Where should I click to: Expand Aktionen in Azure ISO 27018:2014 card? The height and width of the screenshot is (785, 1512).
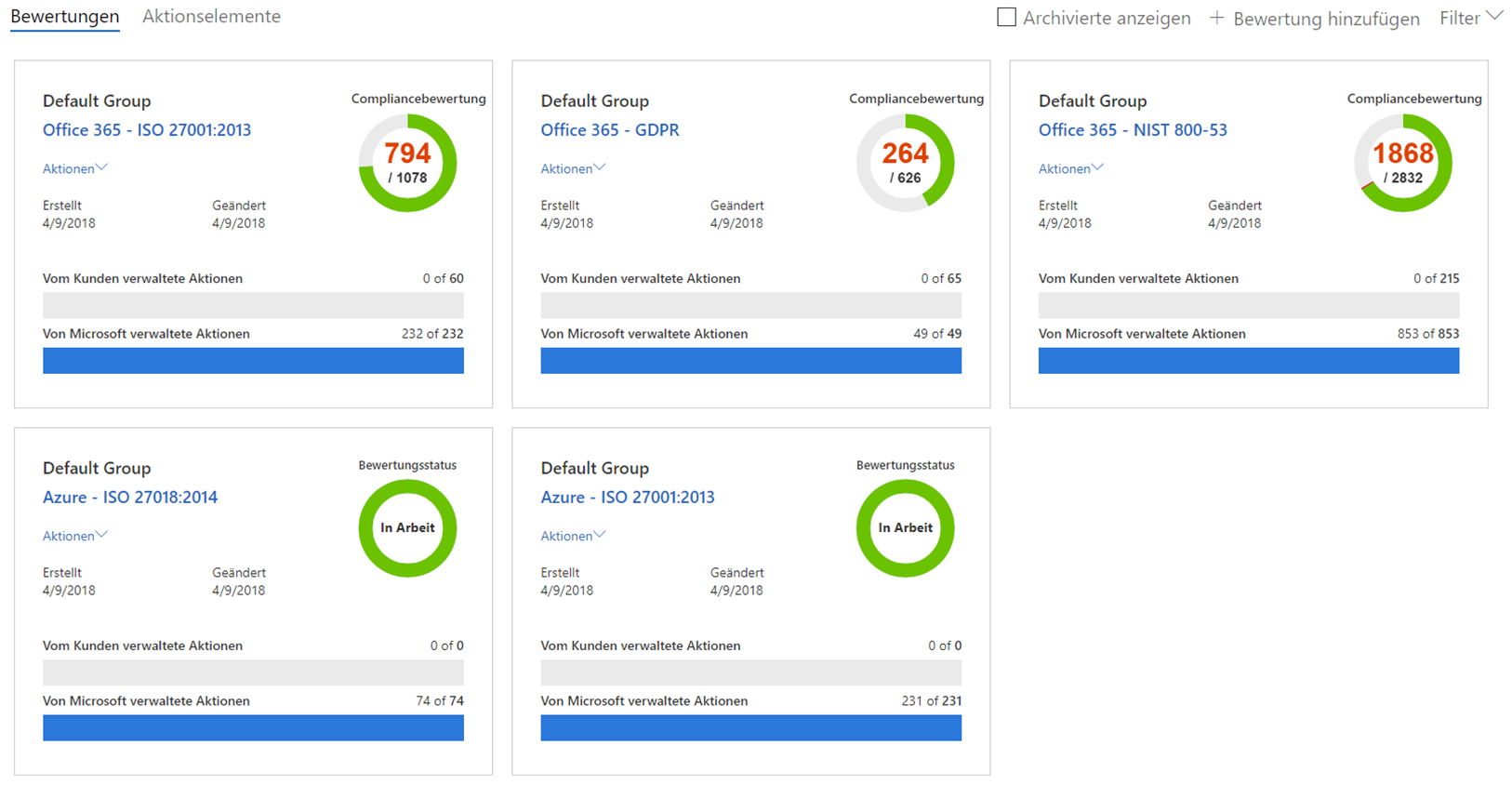pos(75,536)
